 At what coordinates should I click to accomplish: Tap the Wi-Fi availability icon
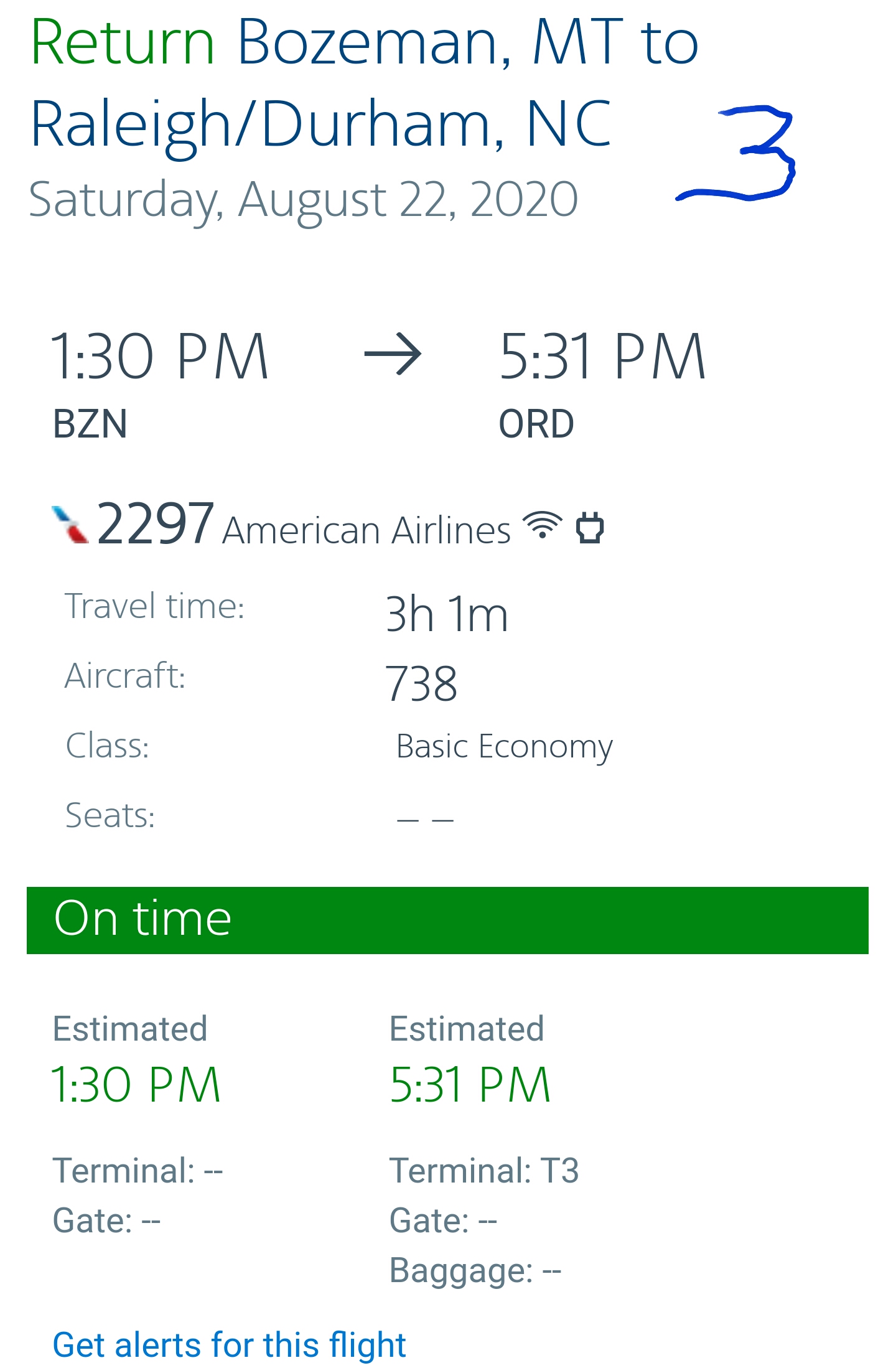[542, 525]
